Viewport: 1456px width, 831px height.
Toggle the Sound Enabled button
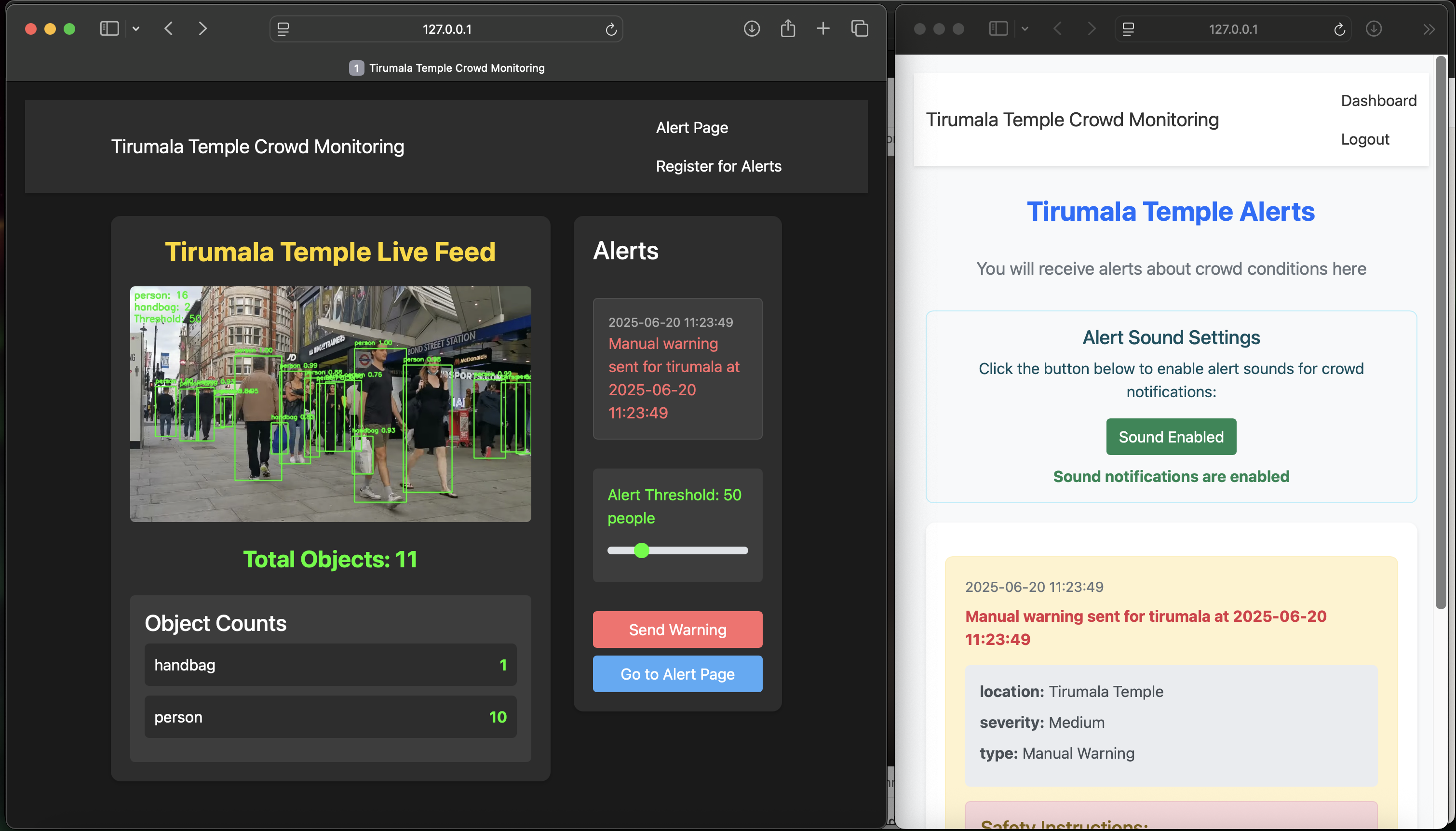pos(1171,437)
